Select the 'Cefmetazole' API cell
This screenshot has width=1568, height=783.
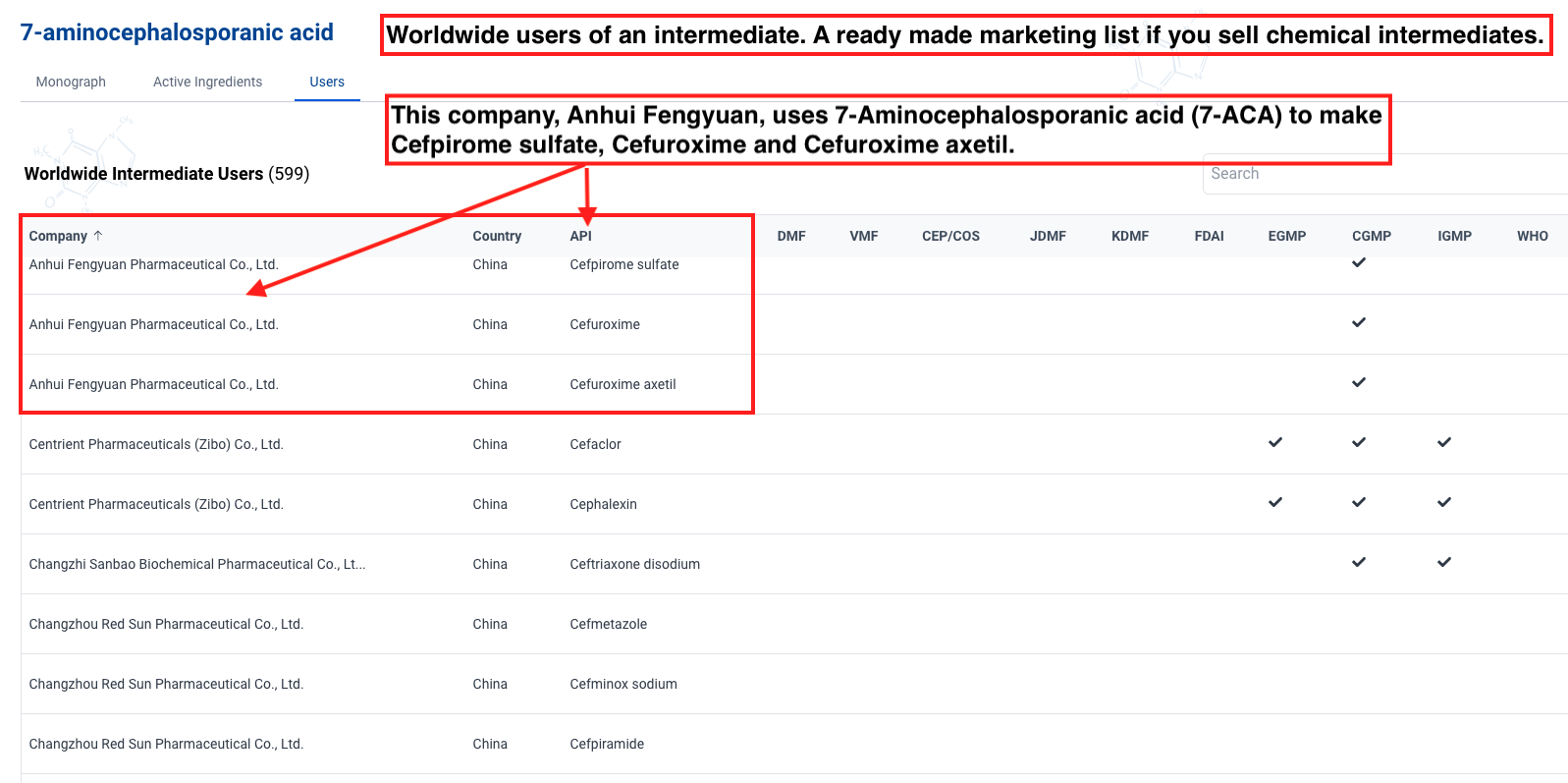coord(608,624)
